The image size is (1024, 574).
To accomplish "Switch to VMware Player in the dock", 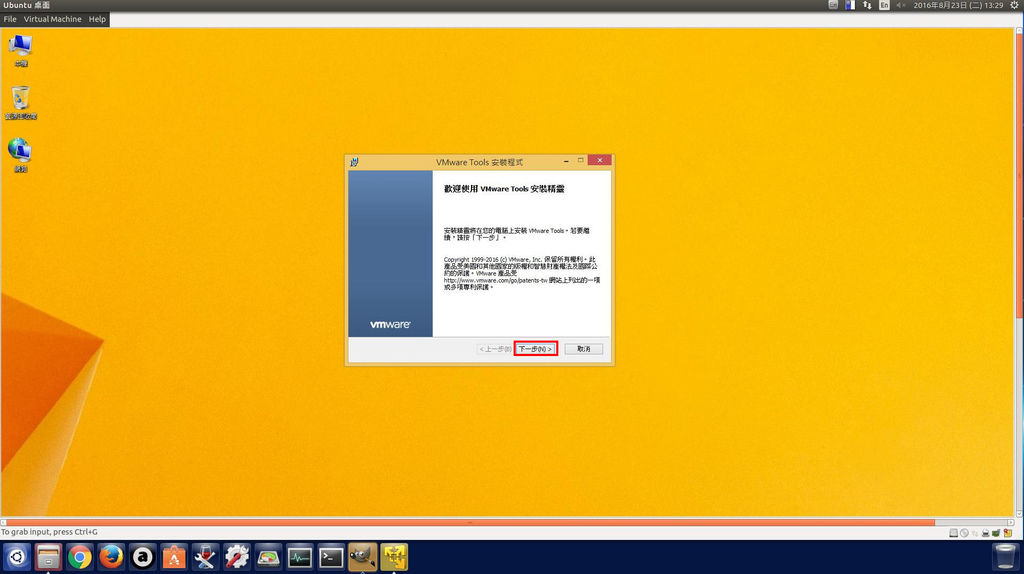I will pyautogui.click(x=394, y=557).
